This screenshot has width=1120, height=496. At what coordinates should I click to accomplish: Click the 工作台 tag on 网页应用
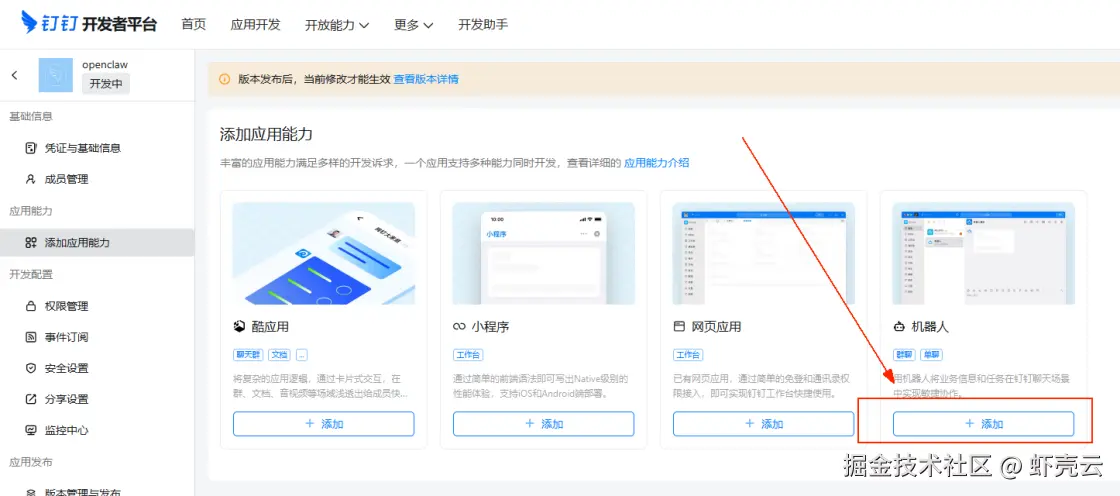pyautogui.click(x=687, y=355)
